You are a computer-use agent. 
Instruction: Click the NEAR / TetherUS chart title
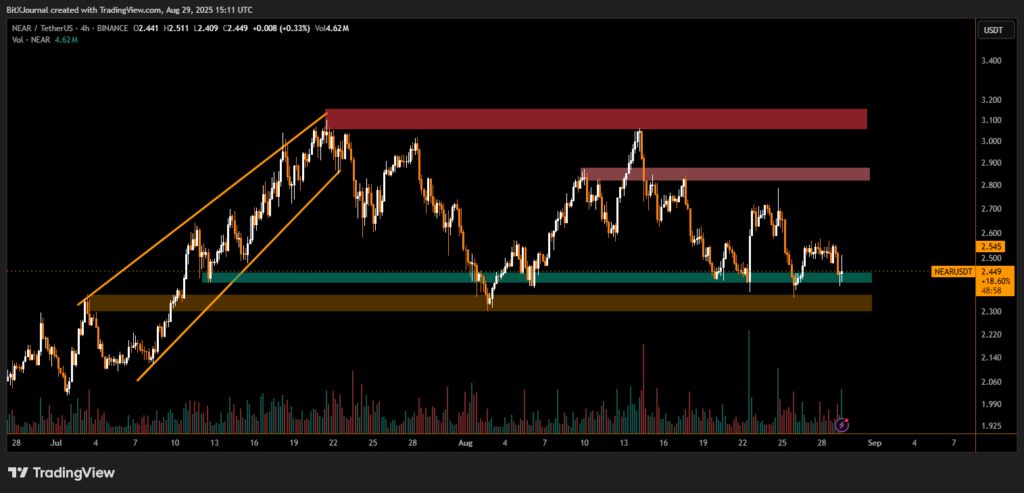50,30
